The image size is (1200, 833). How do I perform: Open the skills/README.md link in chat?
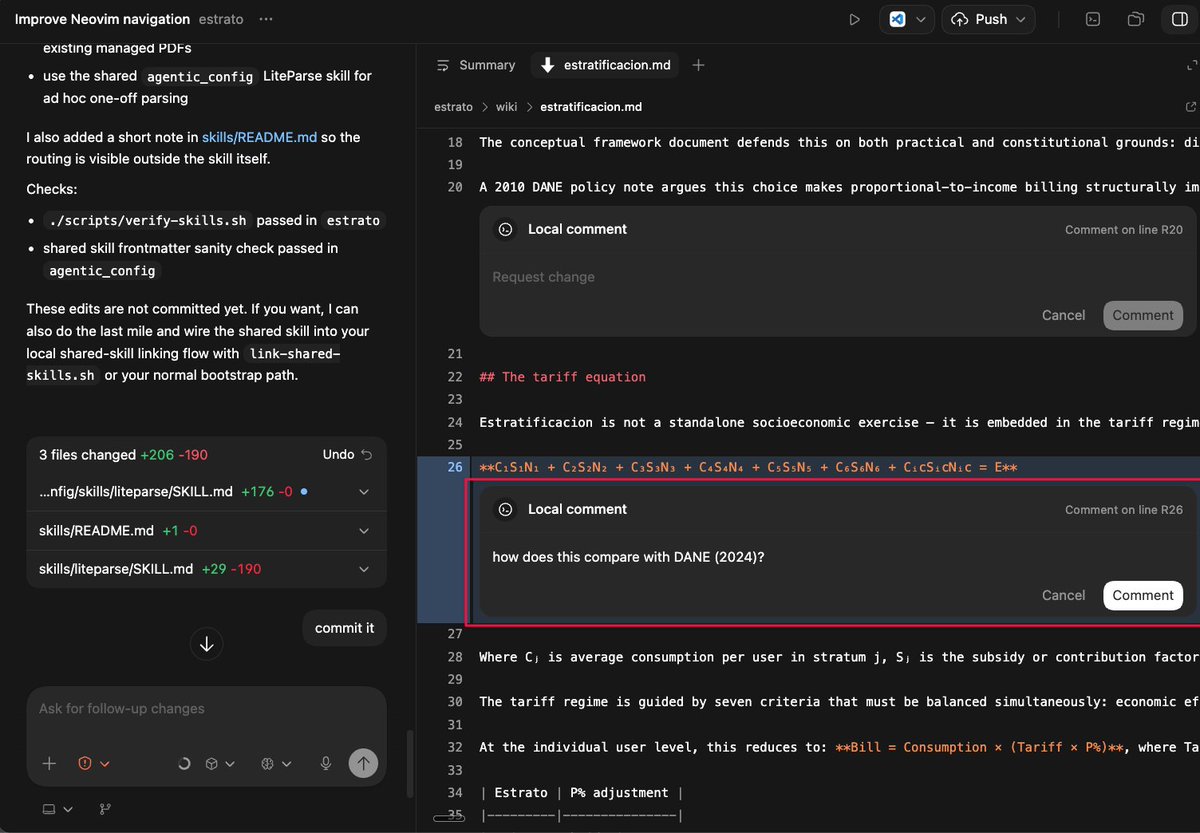(259, 137)
